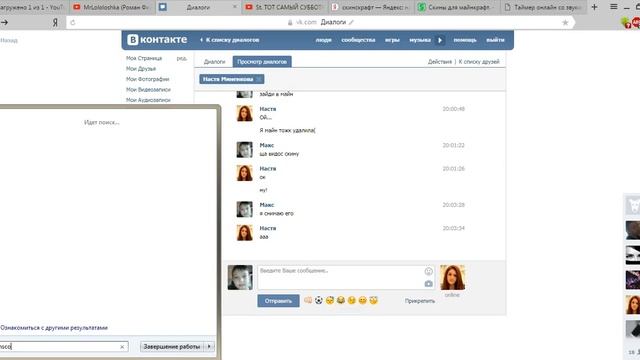640x360 pixels.
Task: Click ред. next to Моя Страница
Action: (182, 58)
